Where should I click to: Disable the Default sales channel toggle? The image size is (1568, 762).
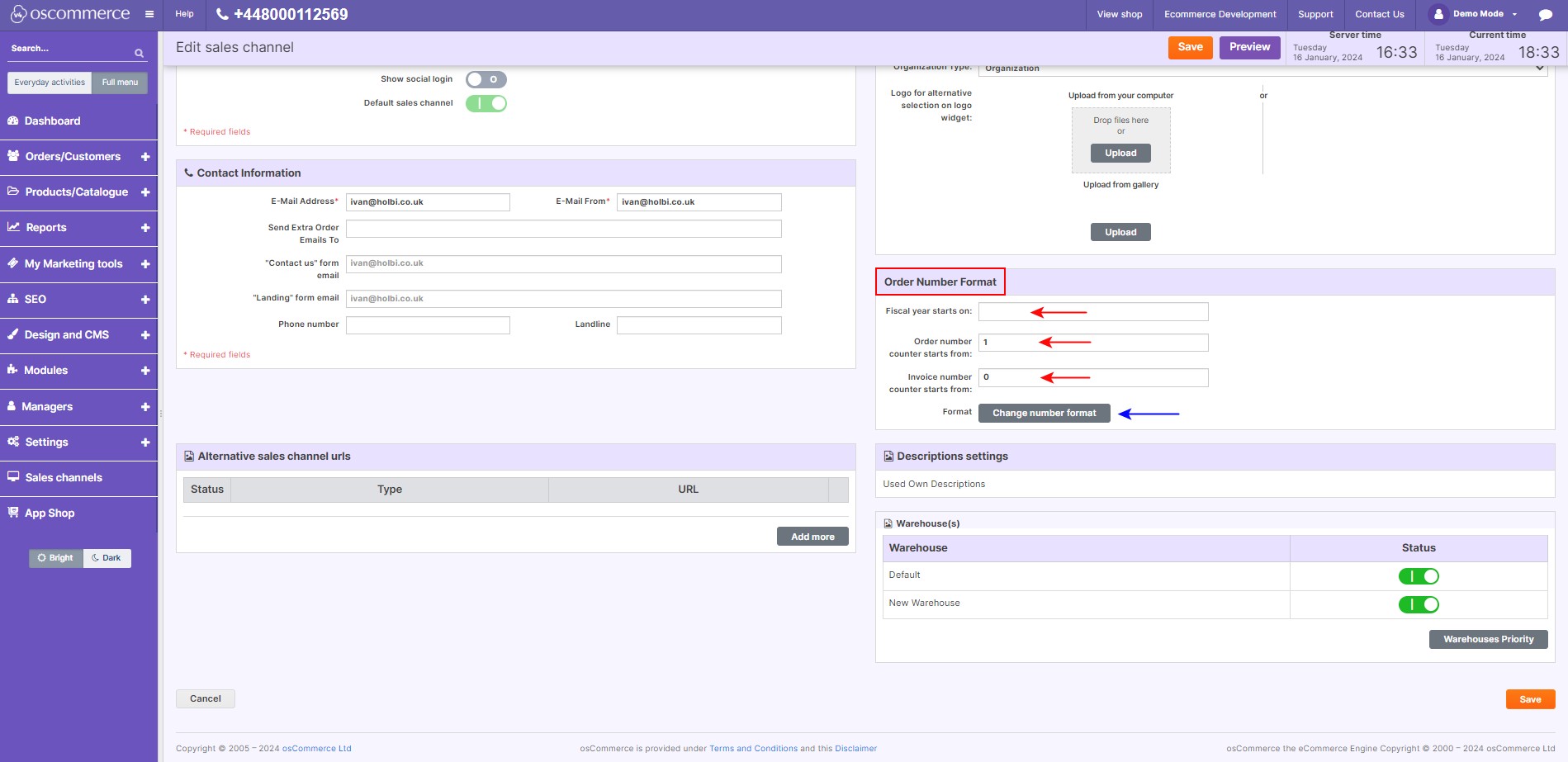[x=486, y=102]
